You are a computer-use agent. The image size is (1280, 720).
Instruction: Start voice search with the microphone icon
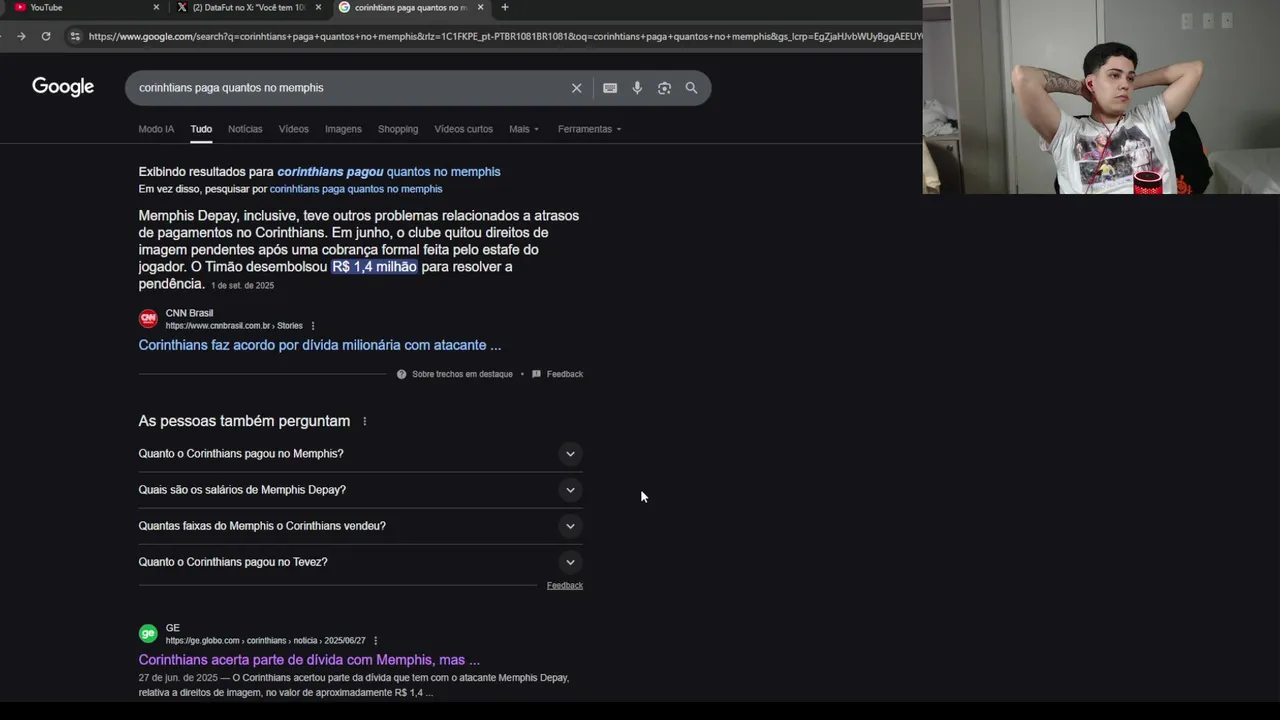click(x=637, y=88)
